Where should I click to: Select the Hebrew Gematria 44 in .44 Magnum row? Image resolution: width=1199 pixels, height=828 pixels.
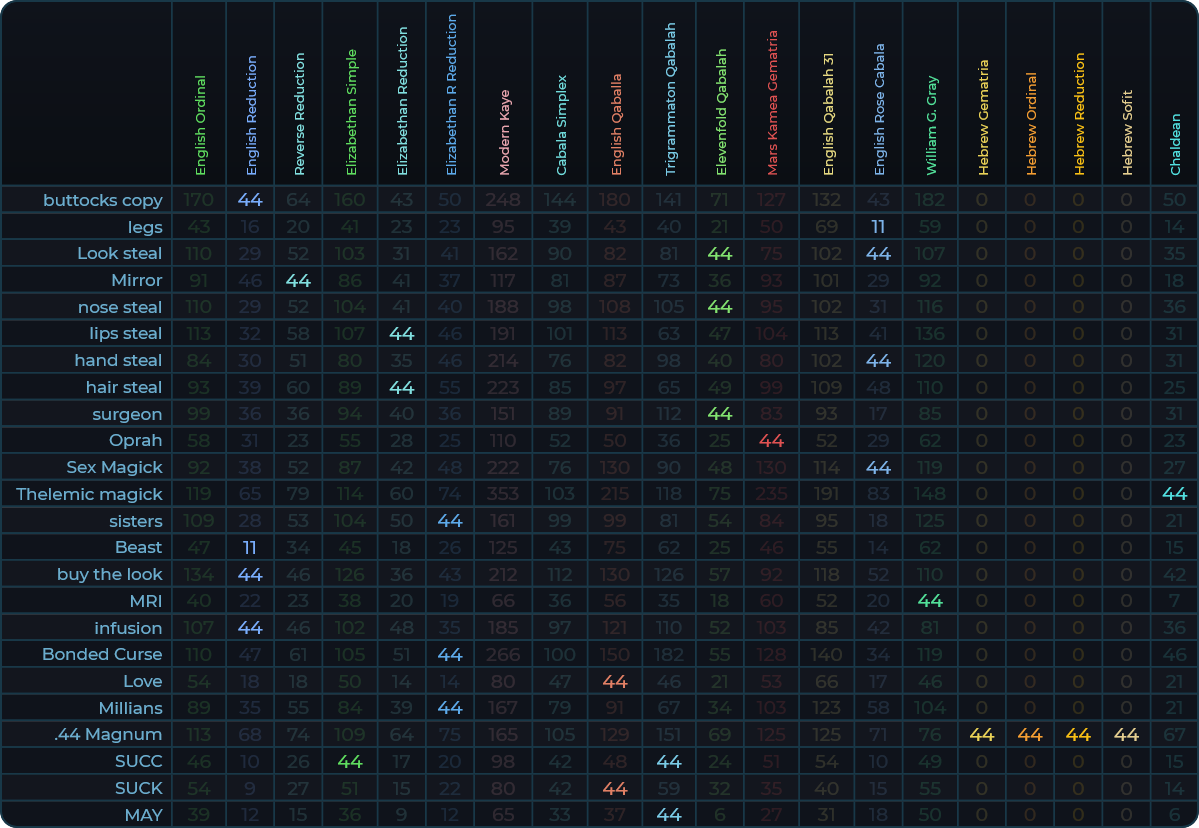point(982,735)
